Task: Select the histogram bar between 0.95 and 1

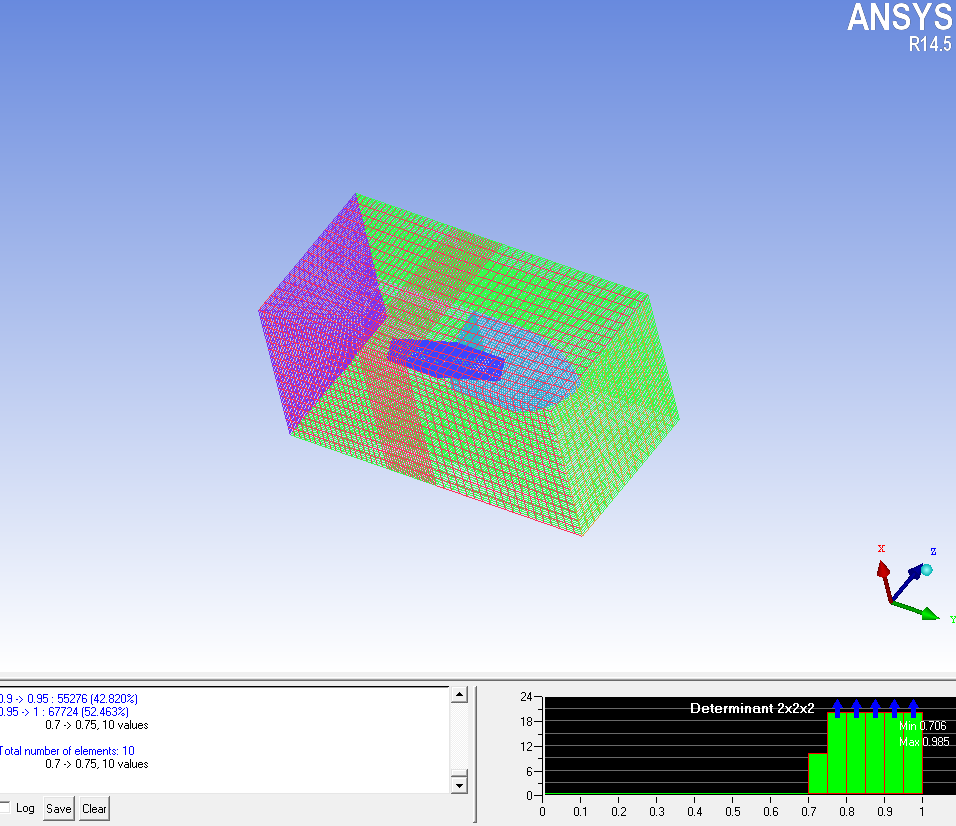Action: 912,755
